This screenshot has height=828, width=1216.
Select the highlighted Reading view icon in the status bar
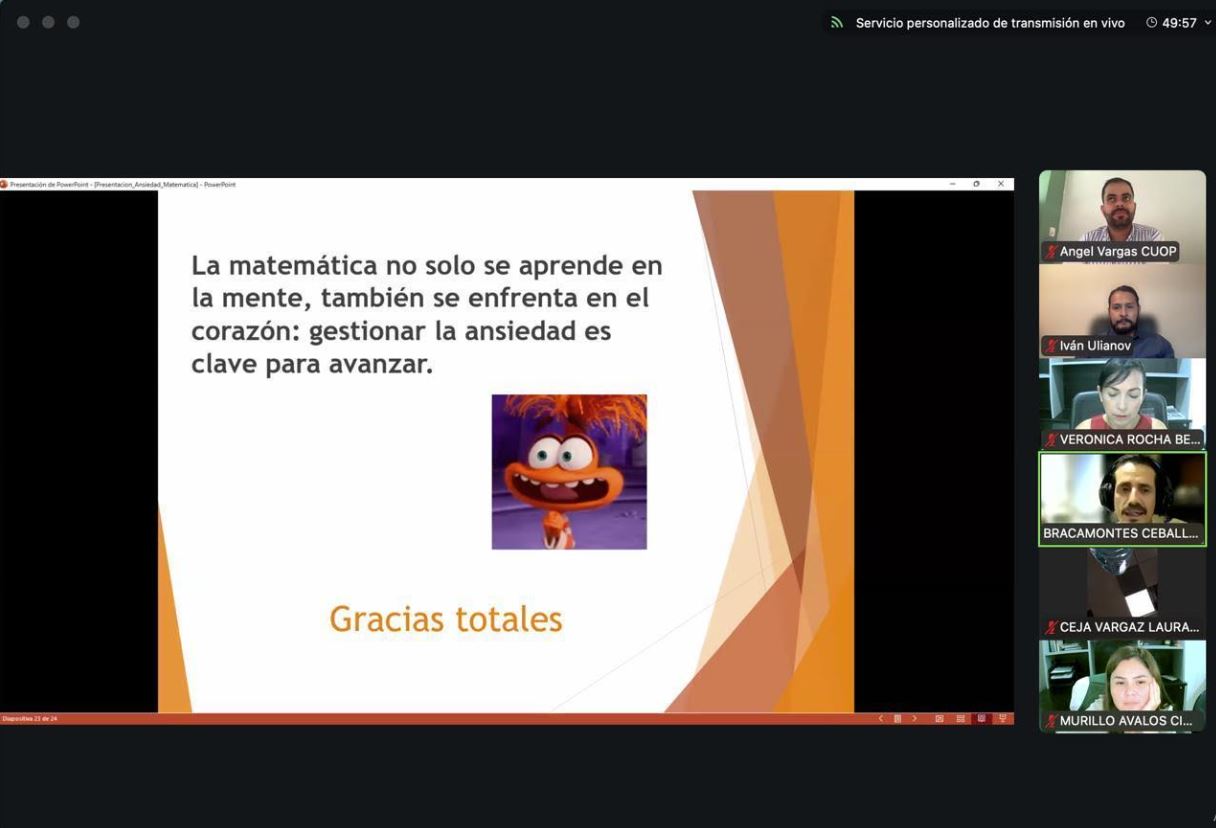(981, 718)
